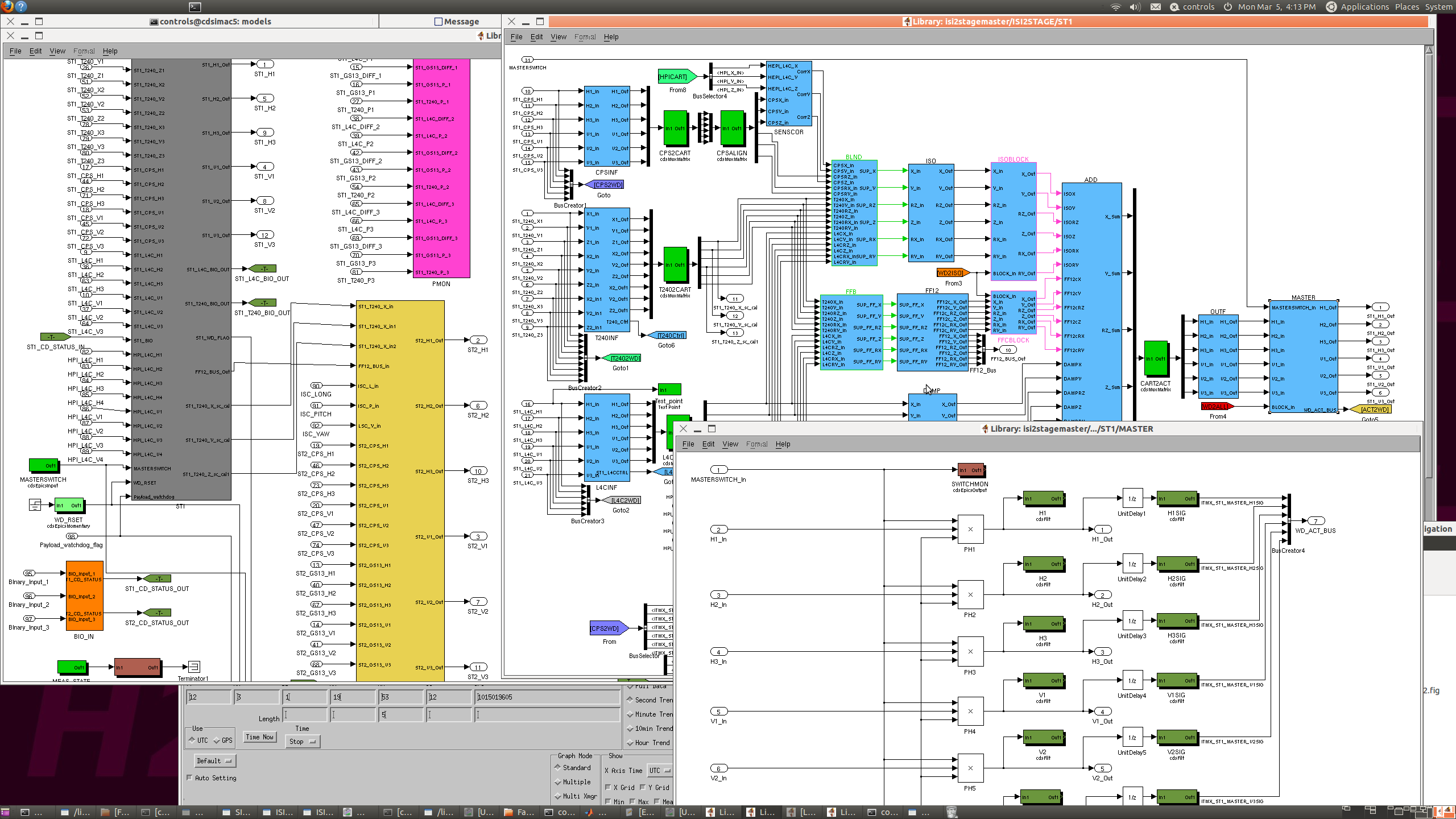
Task: Open the power shutdown indicator
Action: click(x=1227, y=7)
